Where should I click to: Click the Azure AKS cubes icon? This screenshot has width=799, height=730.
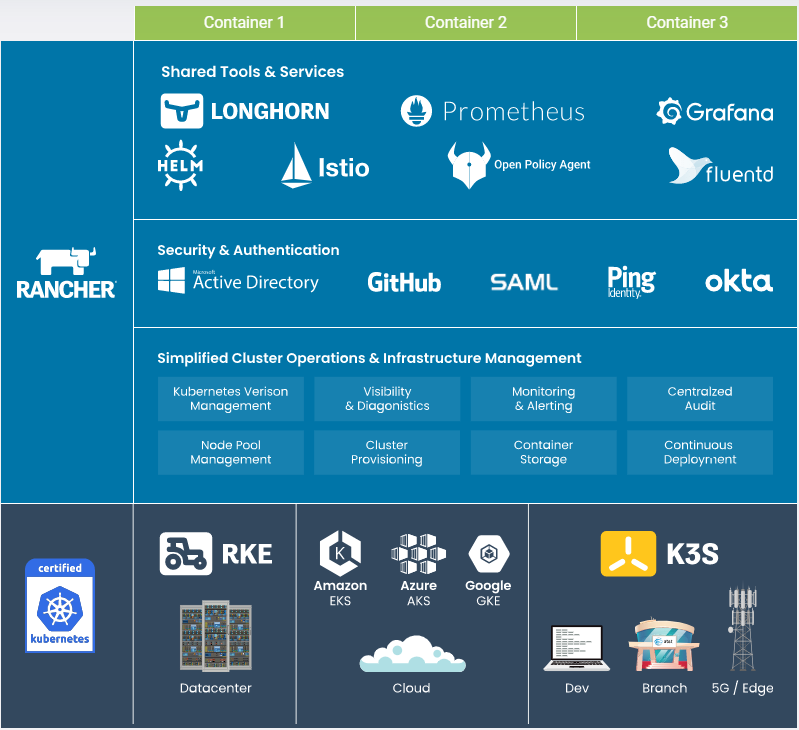click(418, 554)
